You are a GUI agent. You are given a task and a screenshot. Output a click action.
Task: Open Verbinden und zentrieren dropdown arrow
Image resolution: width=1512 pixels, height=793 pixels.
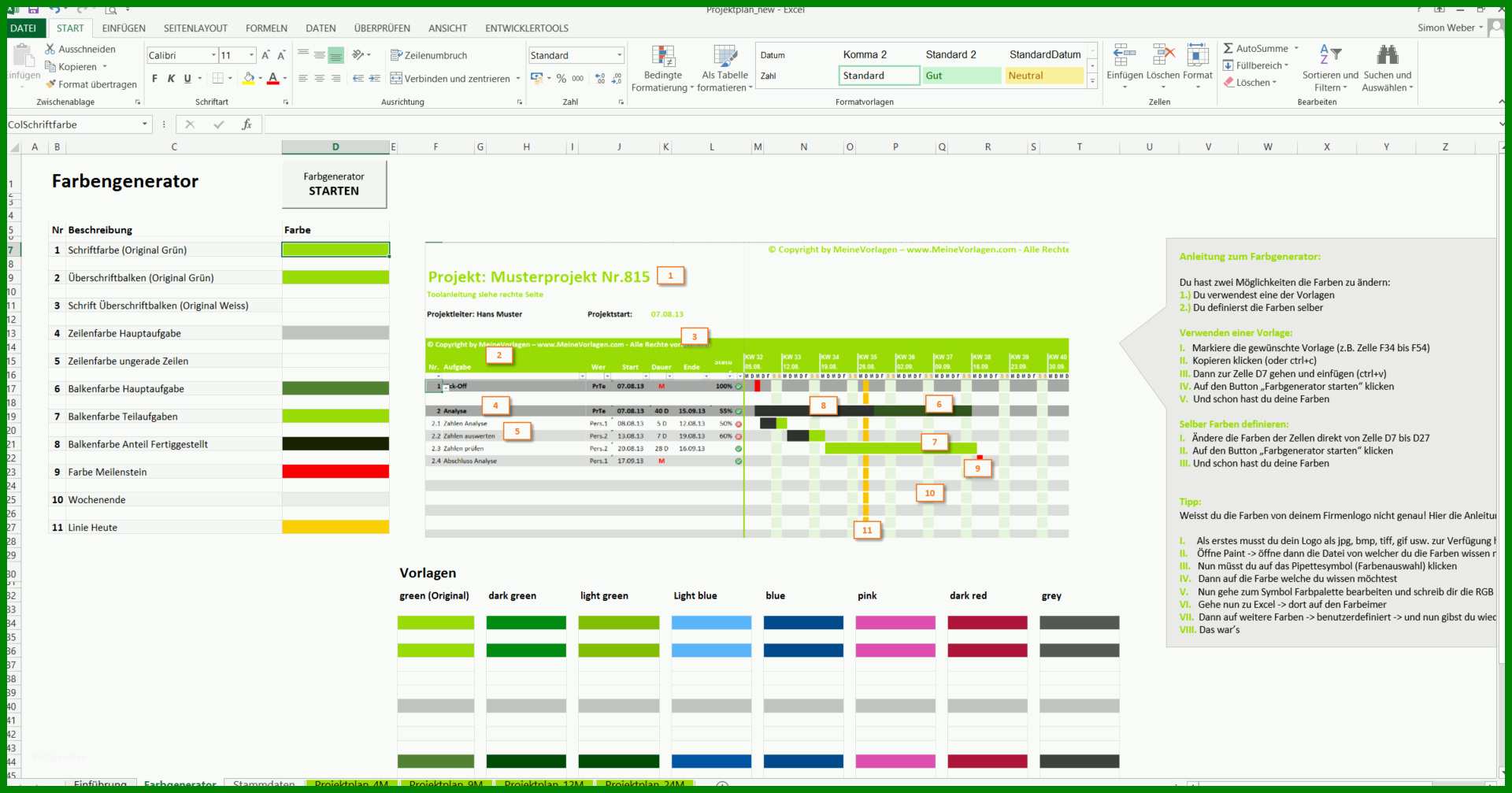(518, 79)
